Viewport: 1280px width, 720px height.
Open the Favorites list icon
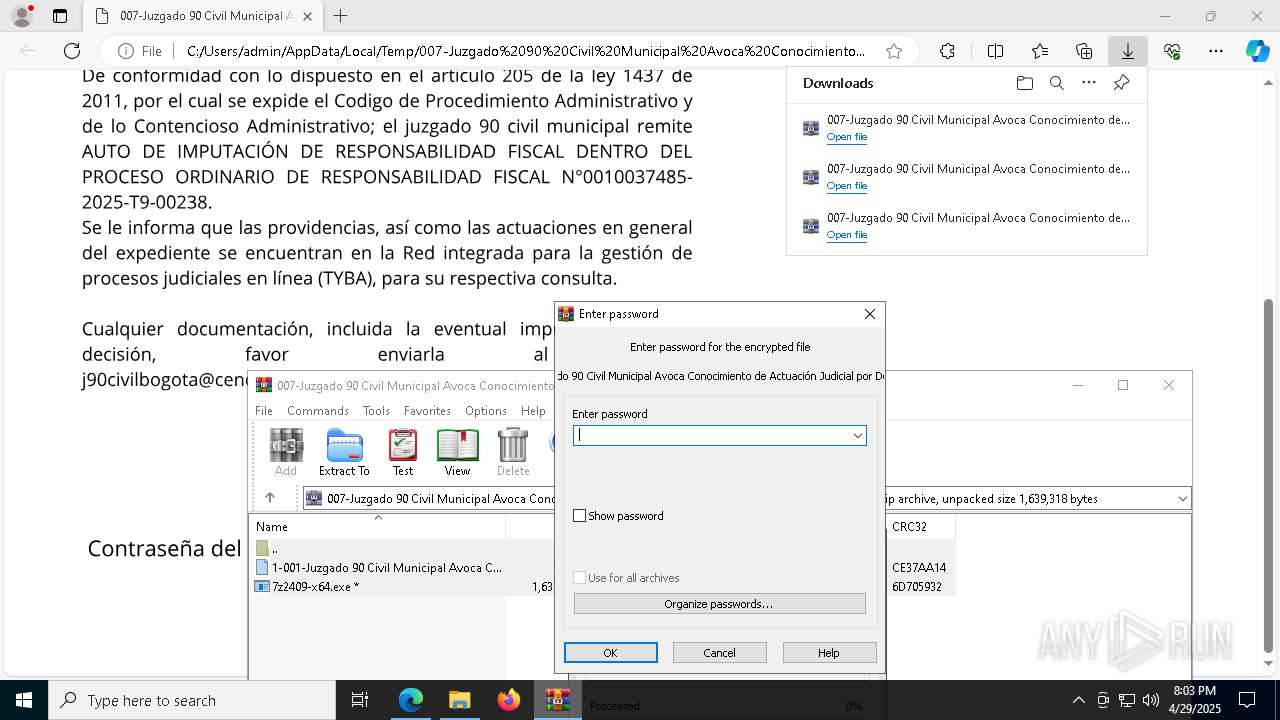pyautogui.click(x=1040, y=51)
